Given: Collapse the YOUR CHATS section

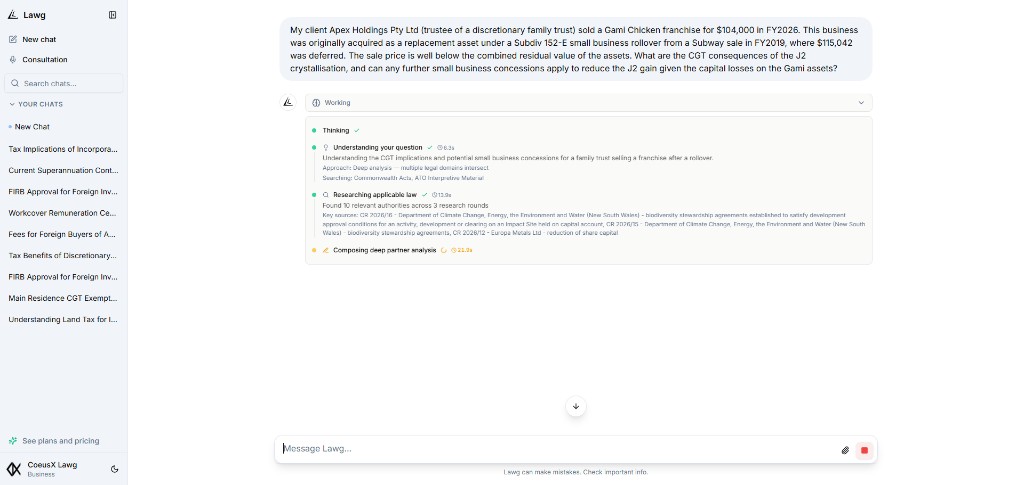Looking at the screenshot, I should tap(36, 104).
